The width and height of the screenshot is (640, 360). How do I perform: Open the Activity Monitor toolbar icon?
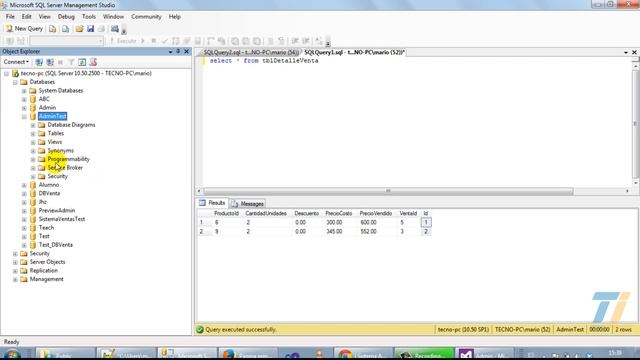[115, 29]
